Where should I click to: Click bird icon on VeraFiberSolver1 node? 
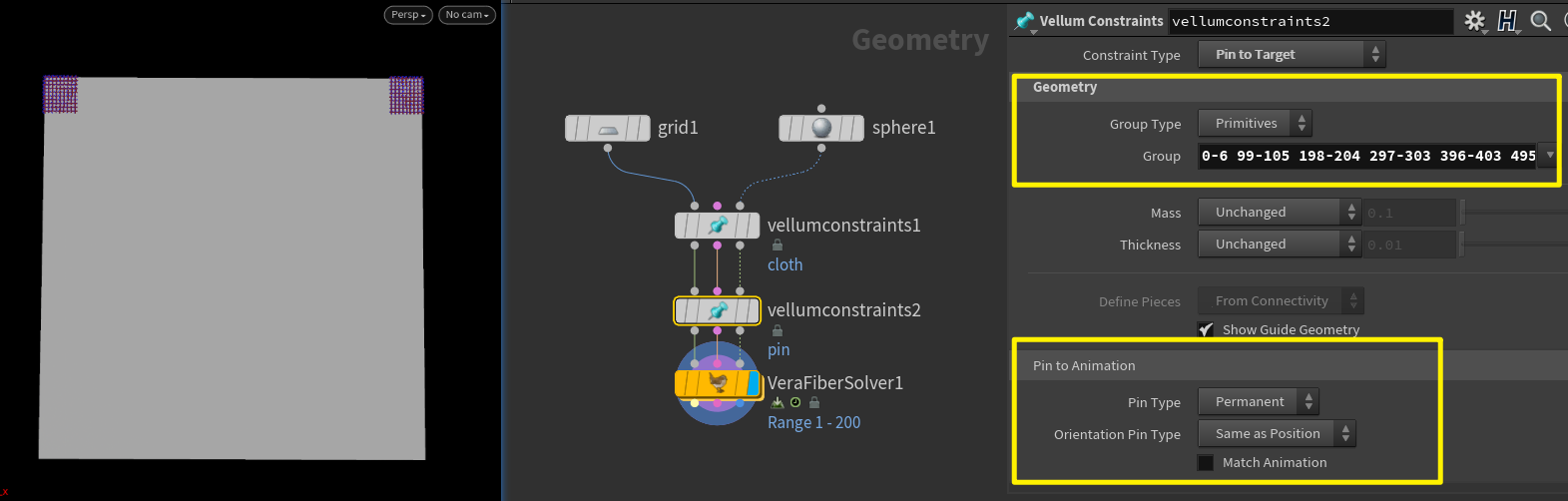coord(718,383)
